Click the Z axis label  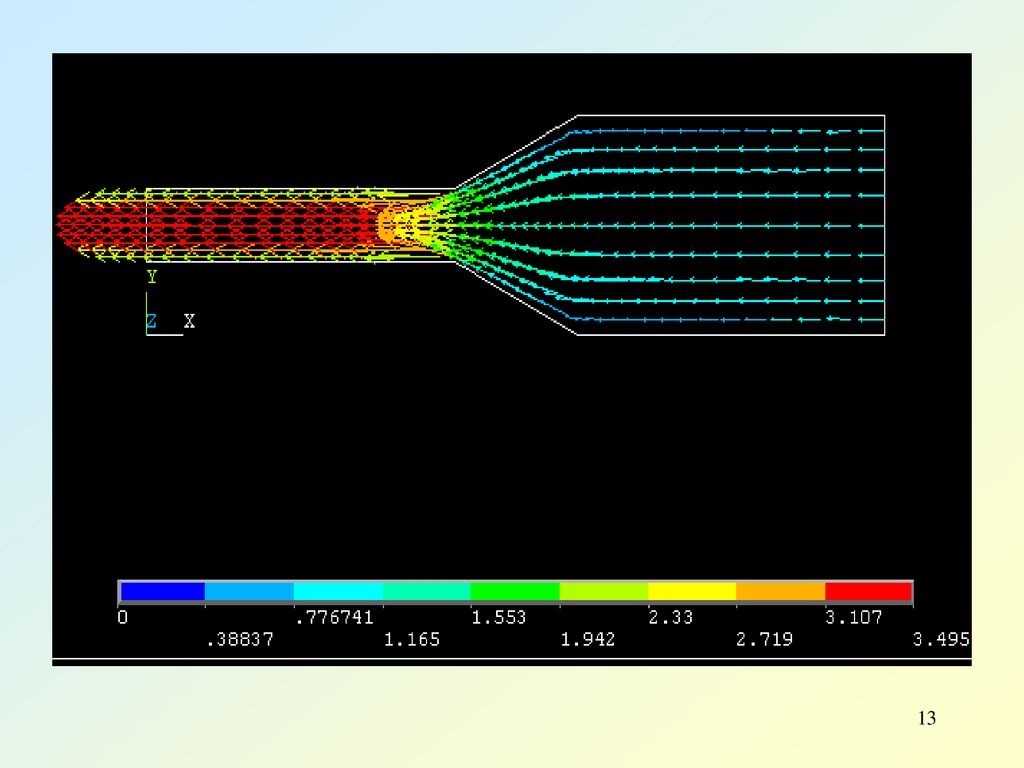coord(152,321)
